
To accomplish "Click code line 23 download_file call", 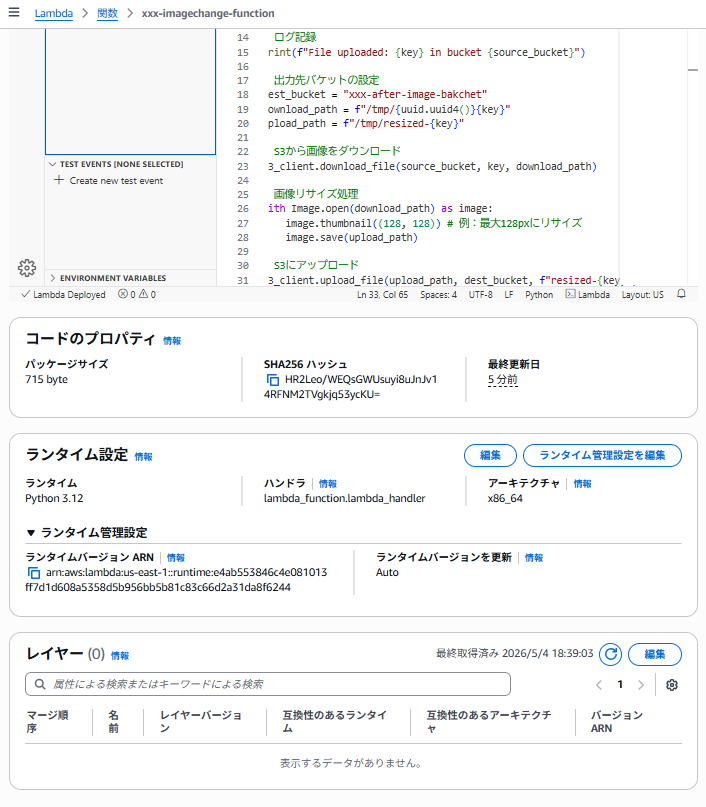I will 432,166.
